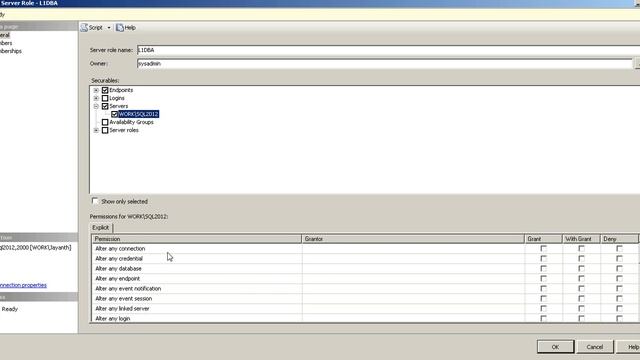The image size is (640, 360).
Task: Click into the Server role name field
Action: [388, 50]
